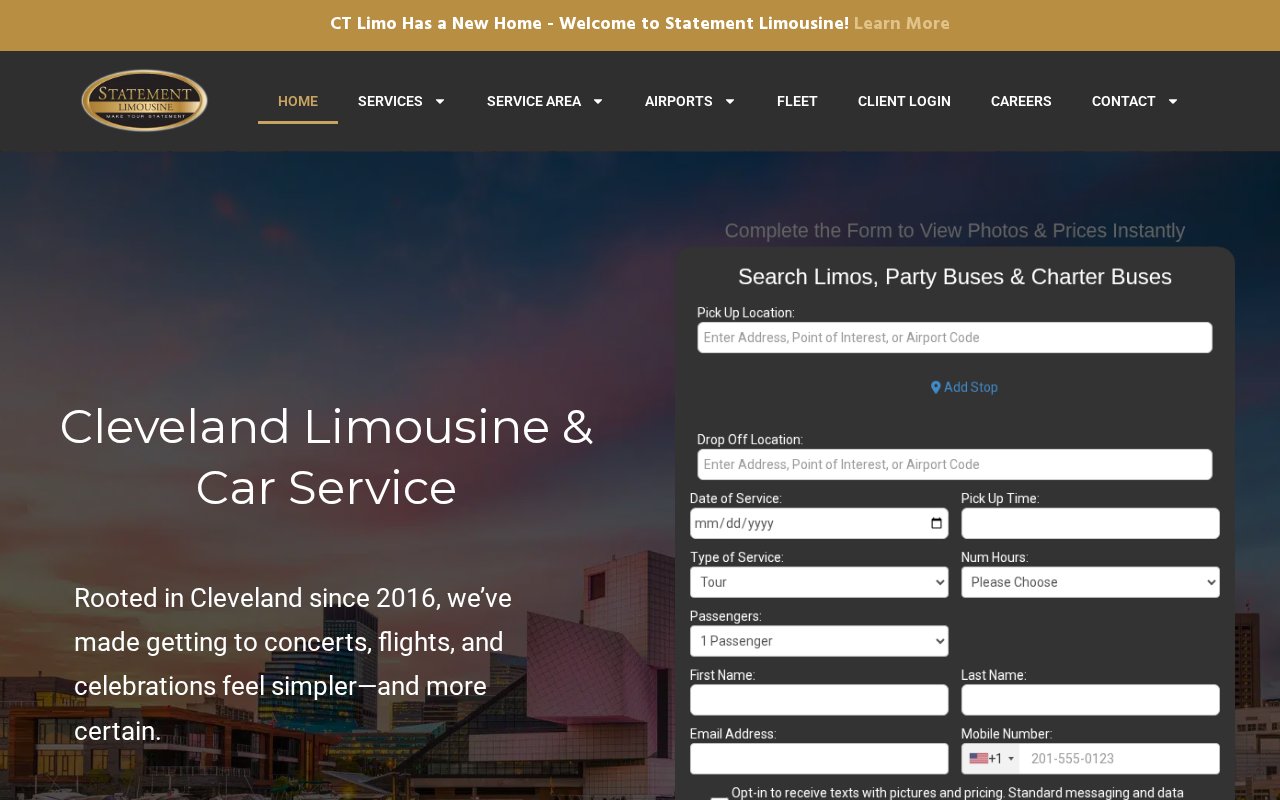1280x800 pixels.
Task: Select the US flag country code selector
Action: point(991,759)
